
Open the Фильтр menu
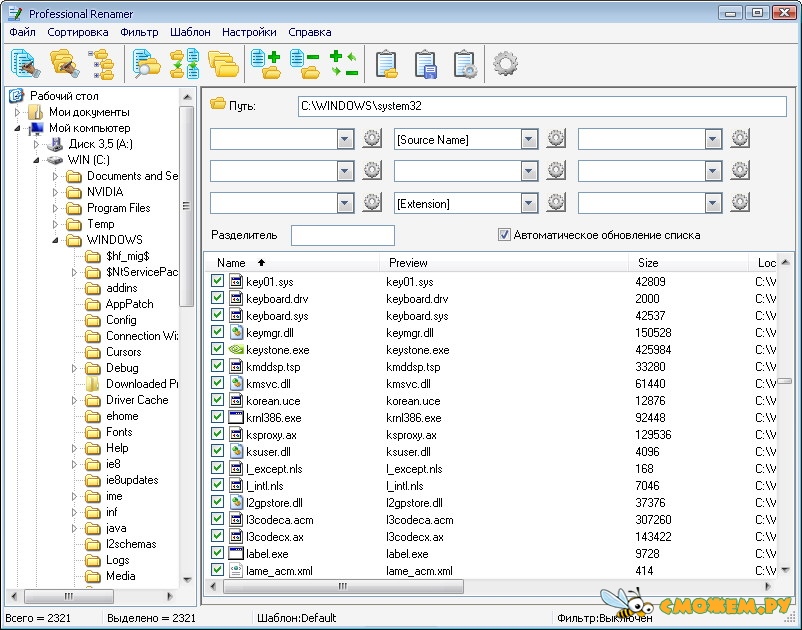pos(139,32)
